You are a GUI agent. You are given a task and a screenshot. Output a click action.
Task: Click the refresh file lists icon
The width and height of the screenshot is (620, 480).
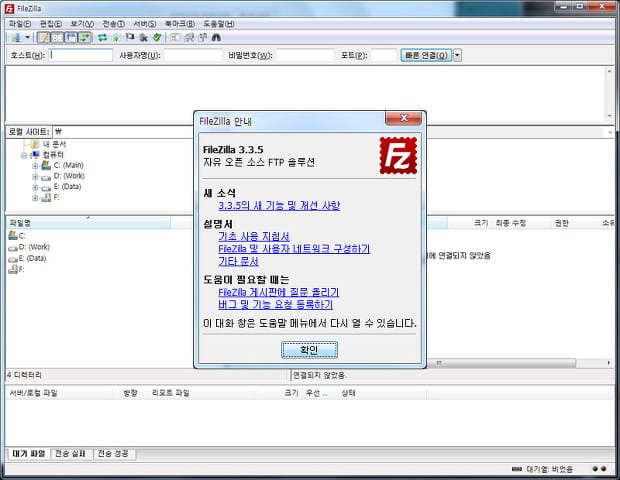102,38
